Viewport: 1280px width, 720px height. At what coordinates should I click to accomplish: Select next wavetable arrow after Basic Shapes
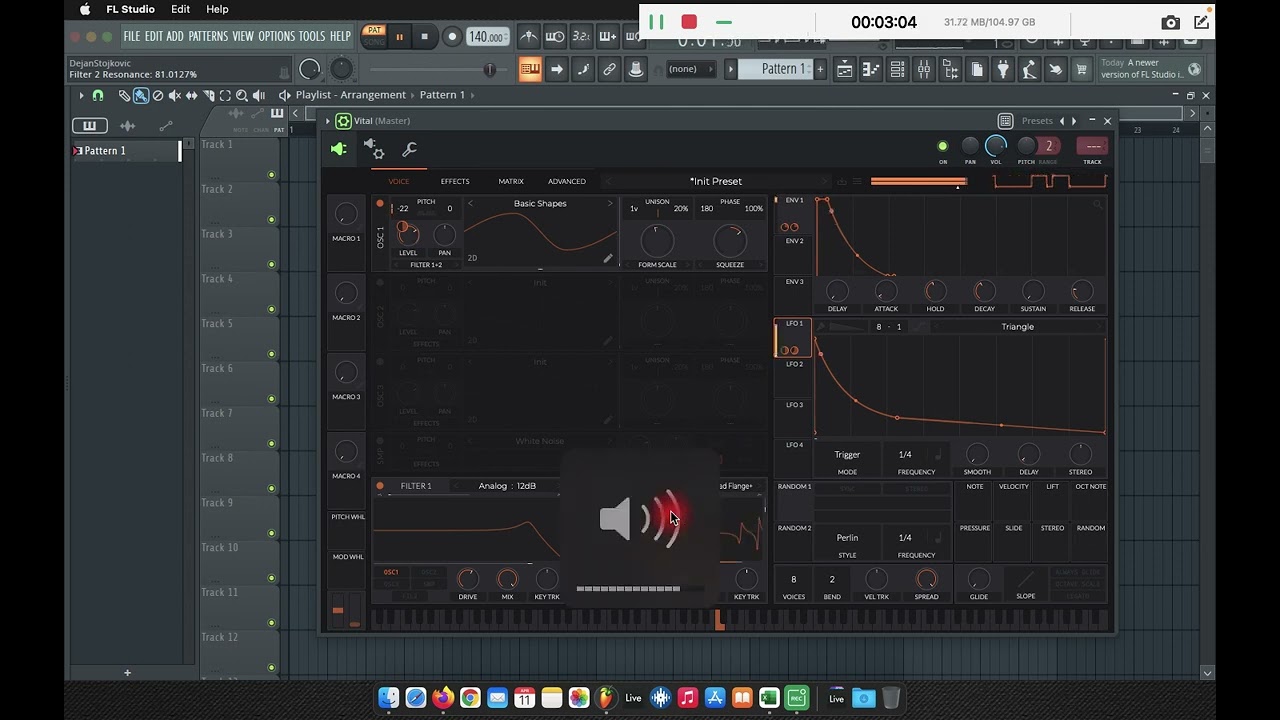[610, 203]
